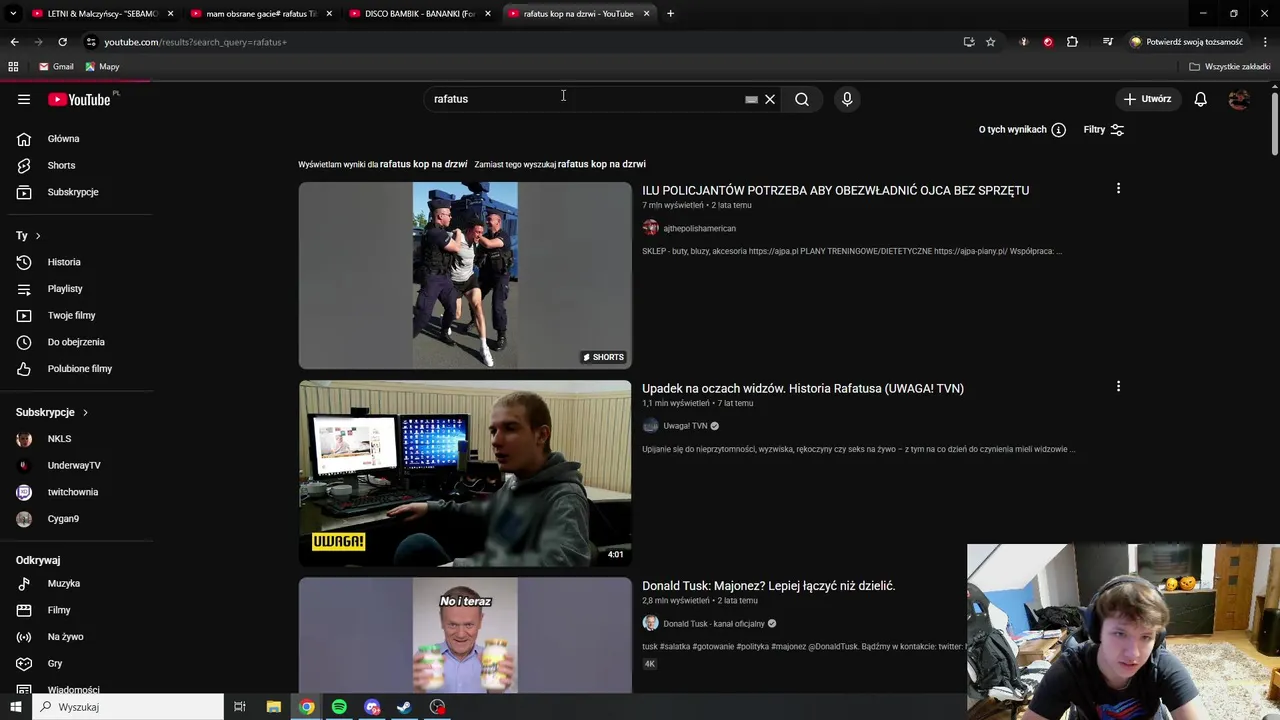The height and width of the screenshot is (720, 1280).
Task: Open the YouTube guide hamburger menu
Action: pyautogui.click(x=24, y=99)
